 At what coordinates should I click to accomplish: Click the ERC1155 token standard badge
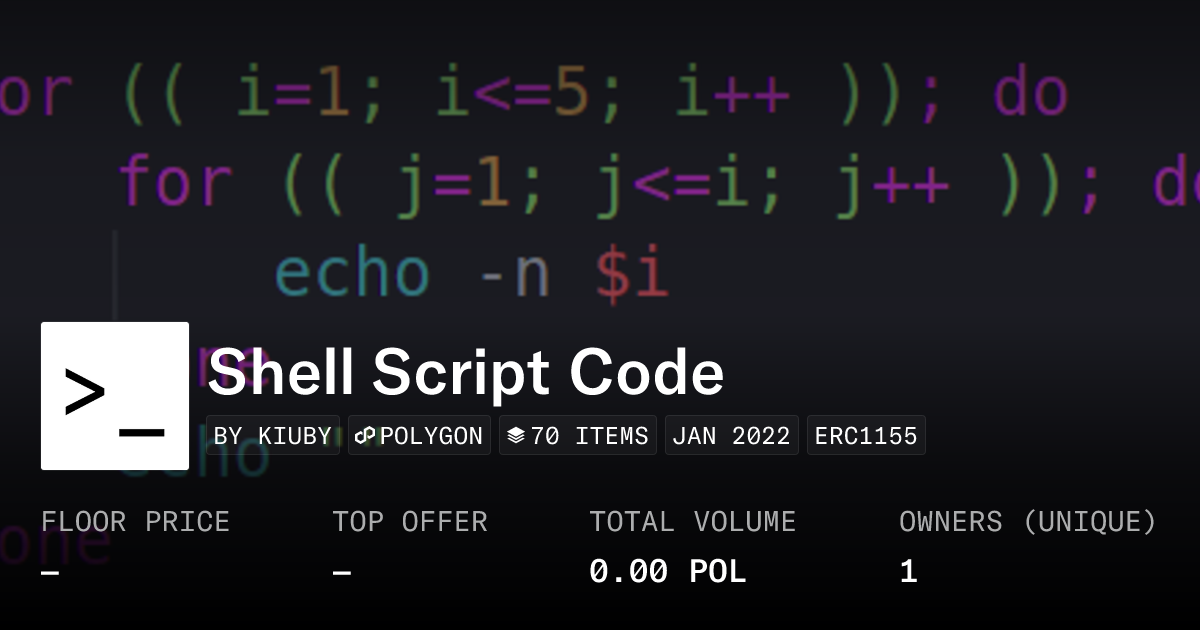point(866,435)
